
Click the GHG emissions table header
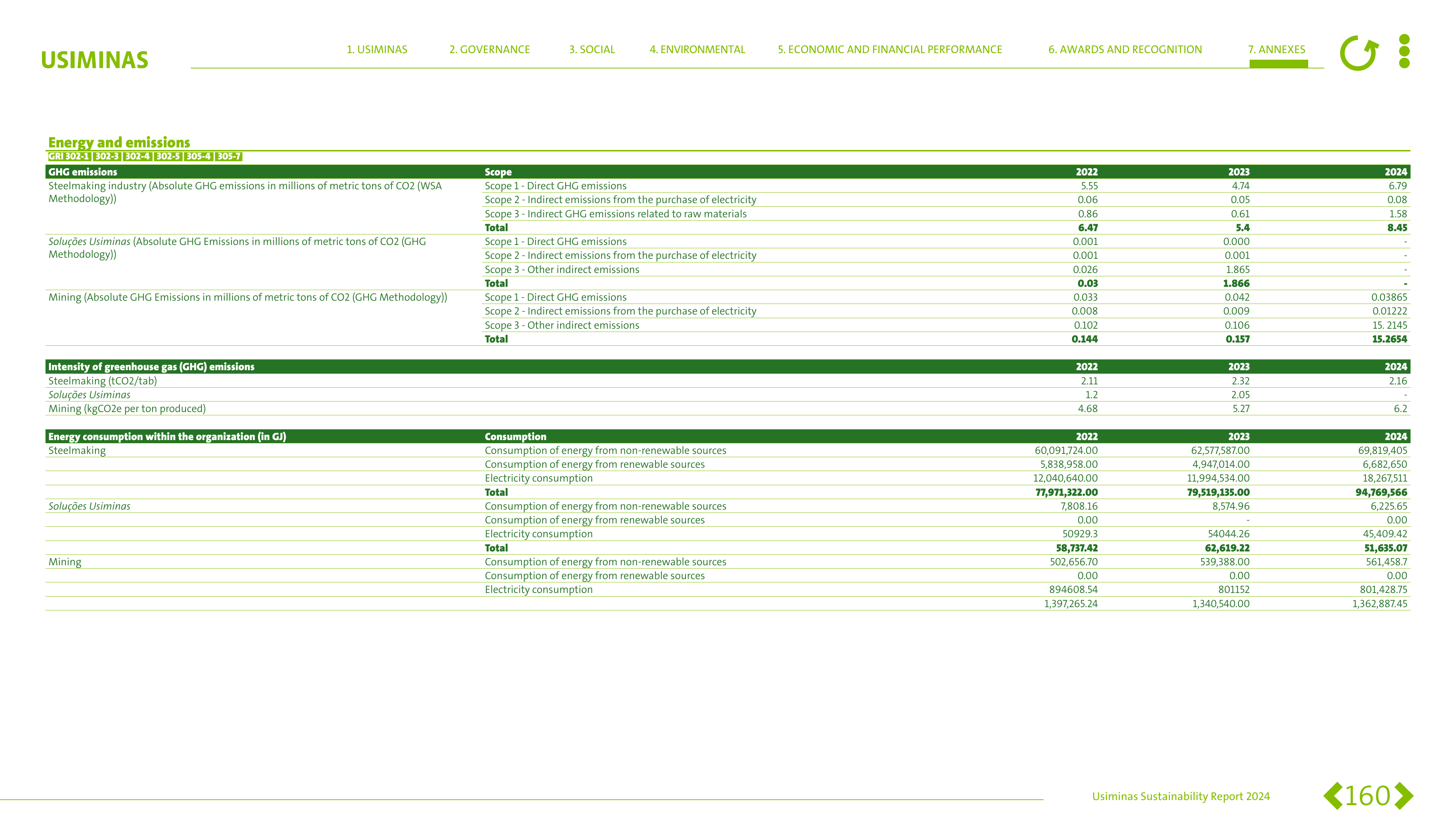[83, 172]
